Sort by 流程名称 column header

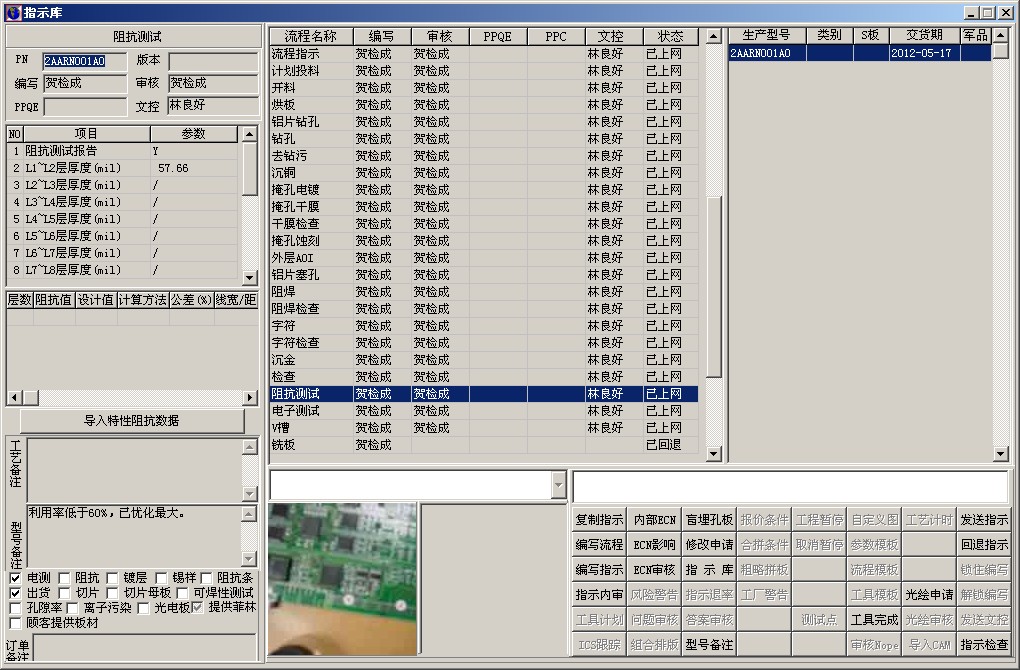[x=311, y=36]
